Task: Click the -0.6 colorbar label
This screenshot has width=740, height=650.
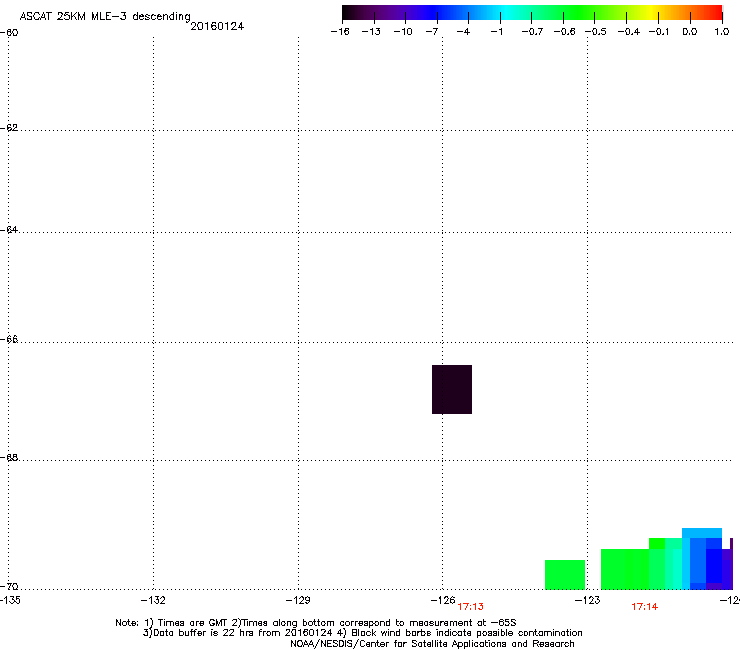Action: pos(564,32)
